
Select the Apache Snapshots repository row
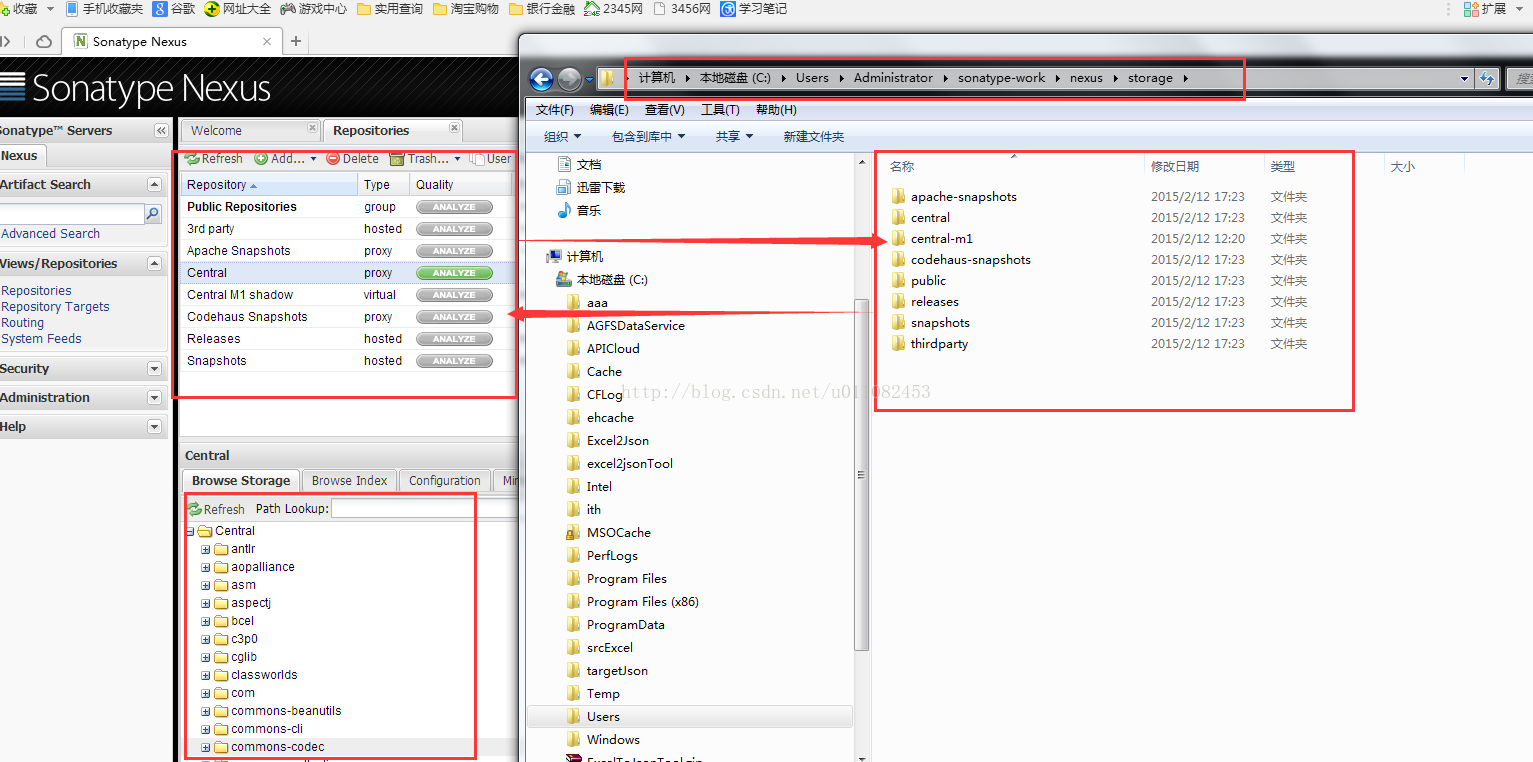(348, 251)
